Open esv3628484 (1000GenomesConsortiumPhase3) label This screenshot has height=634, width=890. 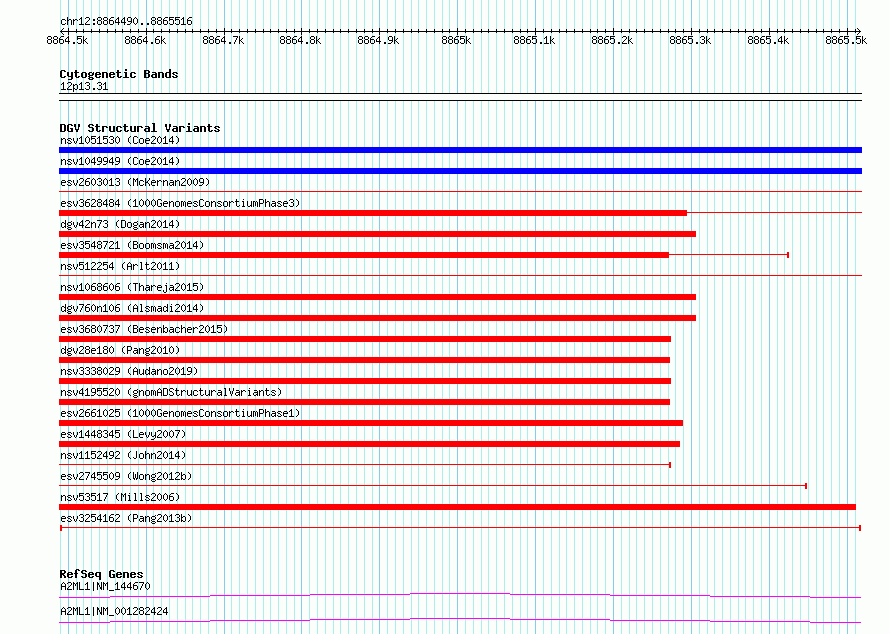(x=180, y=203)
